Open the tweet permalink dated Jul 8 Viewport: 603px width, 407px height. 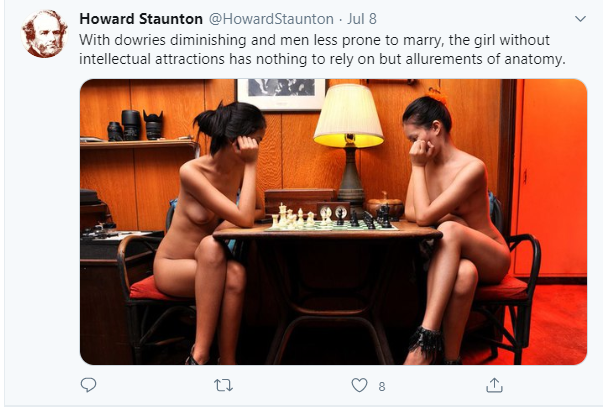pyautogui.click(x=362, y=18)
